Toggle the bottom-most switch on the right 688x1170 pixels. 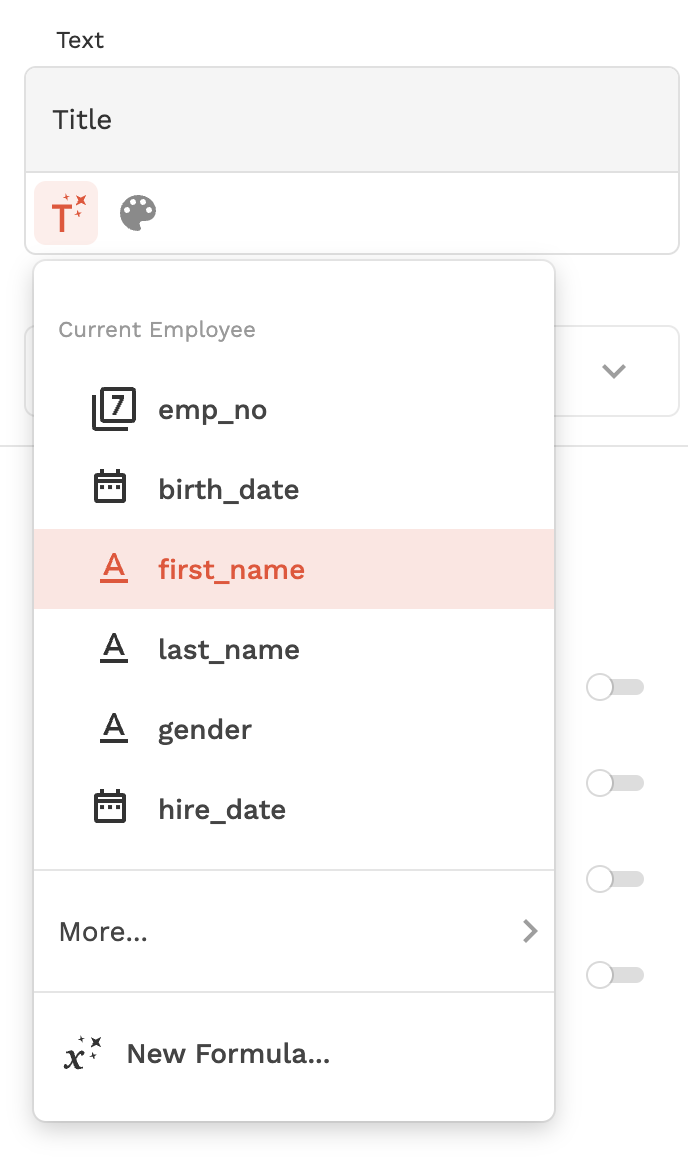[x=614, y=974]
